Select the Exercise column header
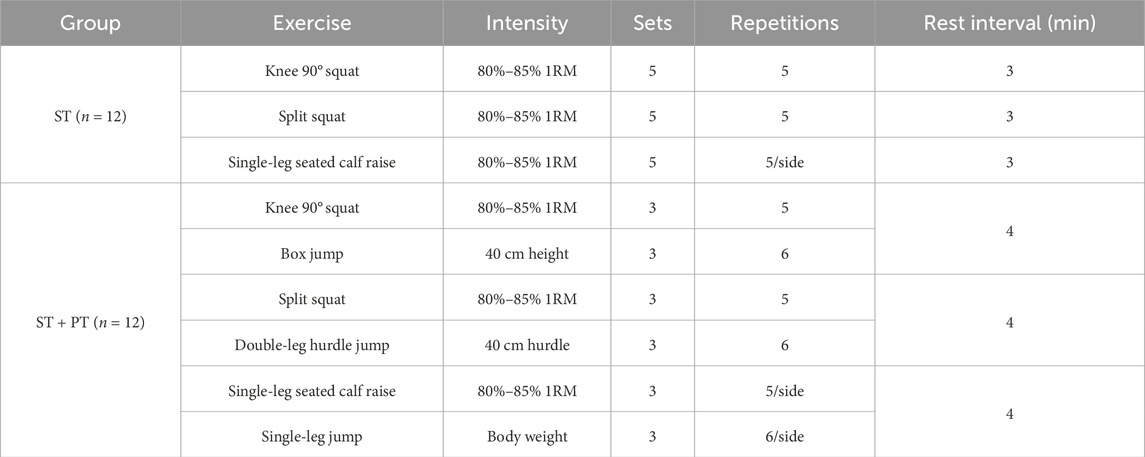This screenshot has height=457, width=1145. click(x=313, y=22)
